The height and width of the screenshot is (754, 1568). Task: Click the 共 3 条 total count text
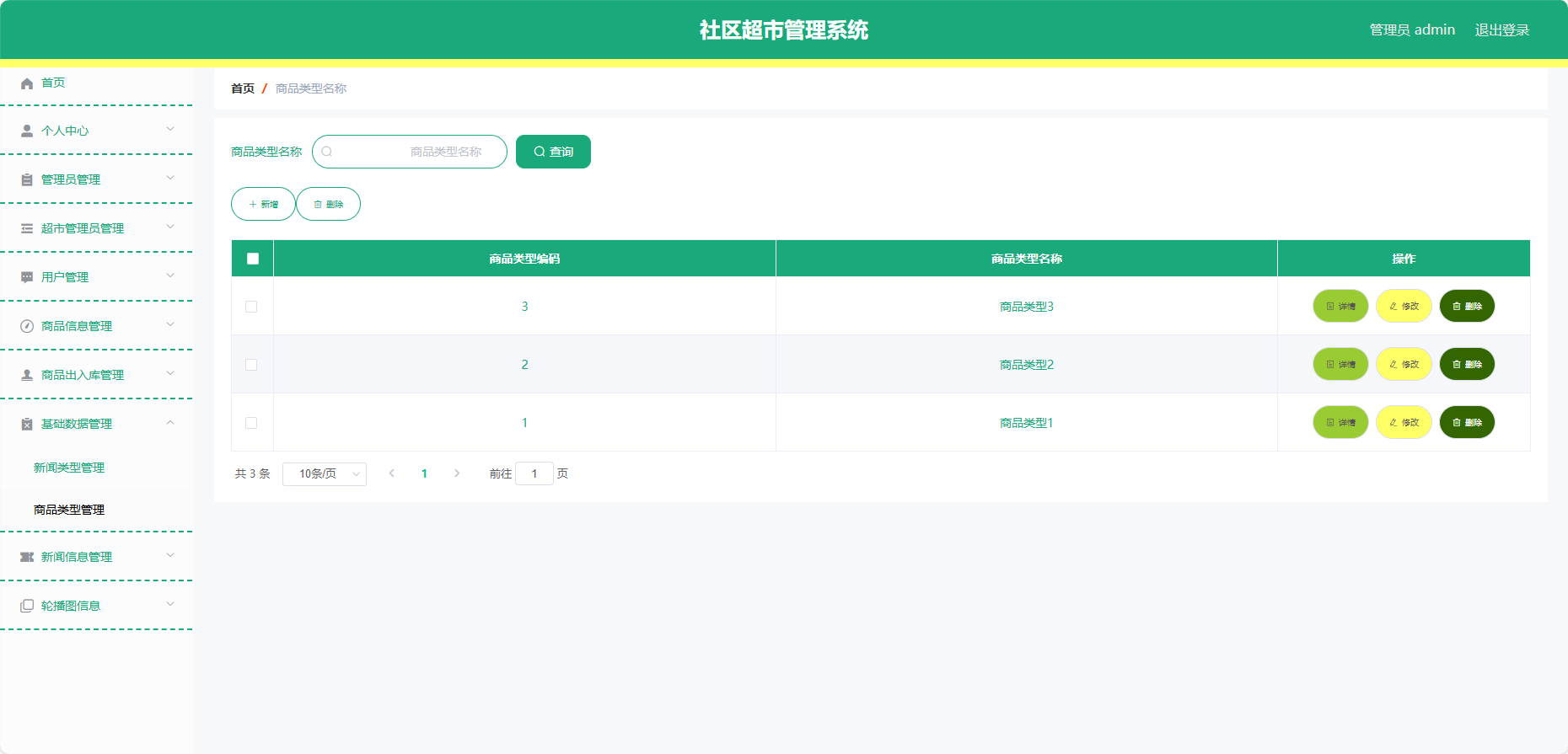click(252, 474)
